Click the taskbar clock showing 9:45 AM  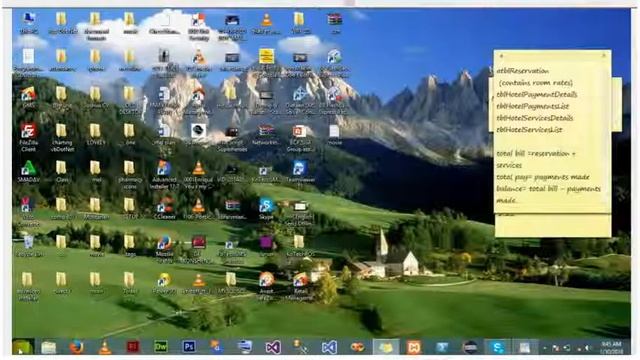611,348
